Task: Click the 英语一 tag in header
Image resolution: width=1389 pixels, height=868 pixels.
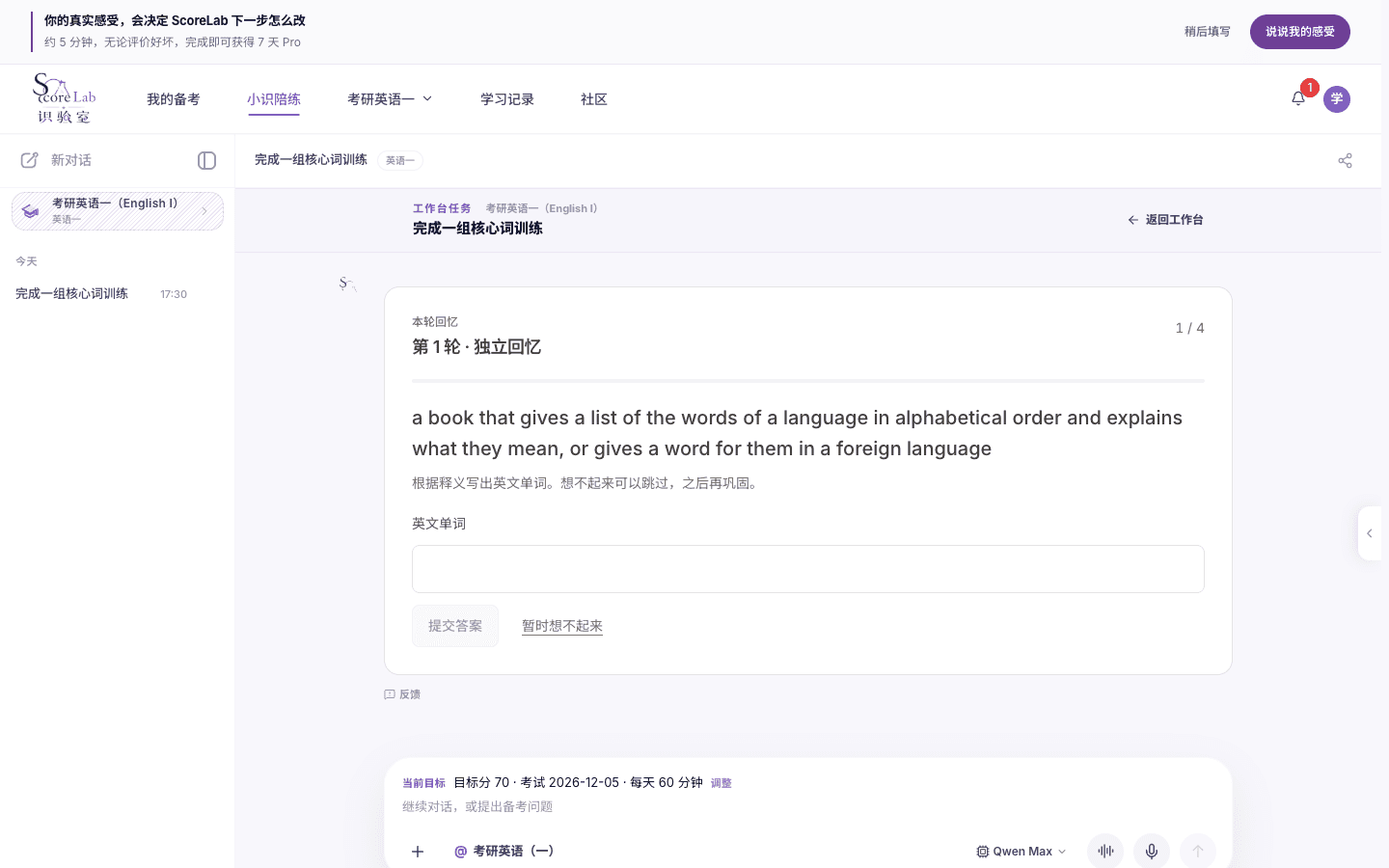Action: pos(400,161)
